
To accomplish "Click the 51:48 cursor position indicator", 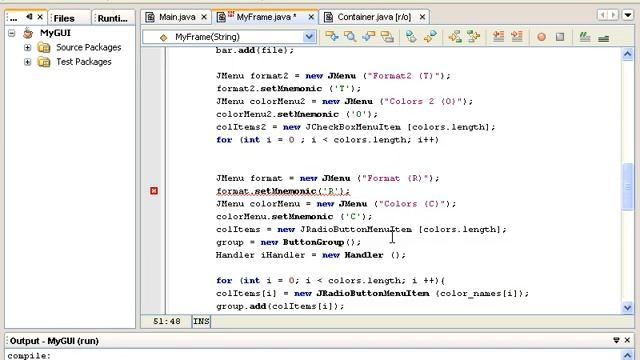I will [167, 322].
